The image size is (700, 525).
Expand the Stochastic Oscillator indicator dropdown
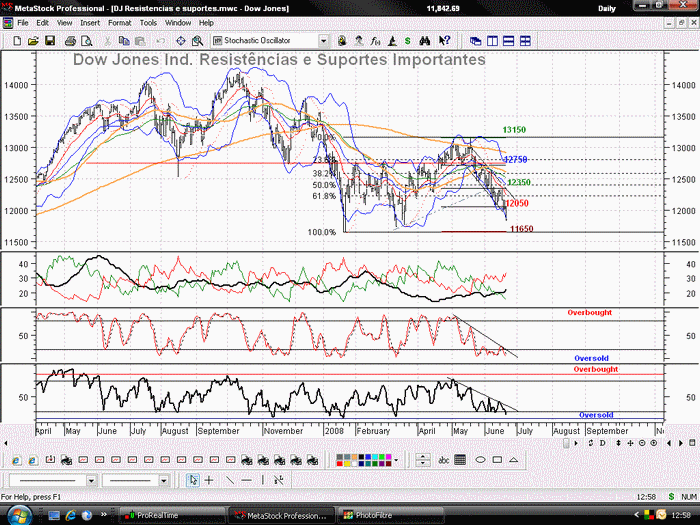(x=324, y=41)
